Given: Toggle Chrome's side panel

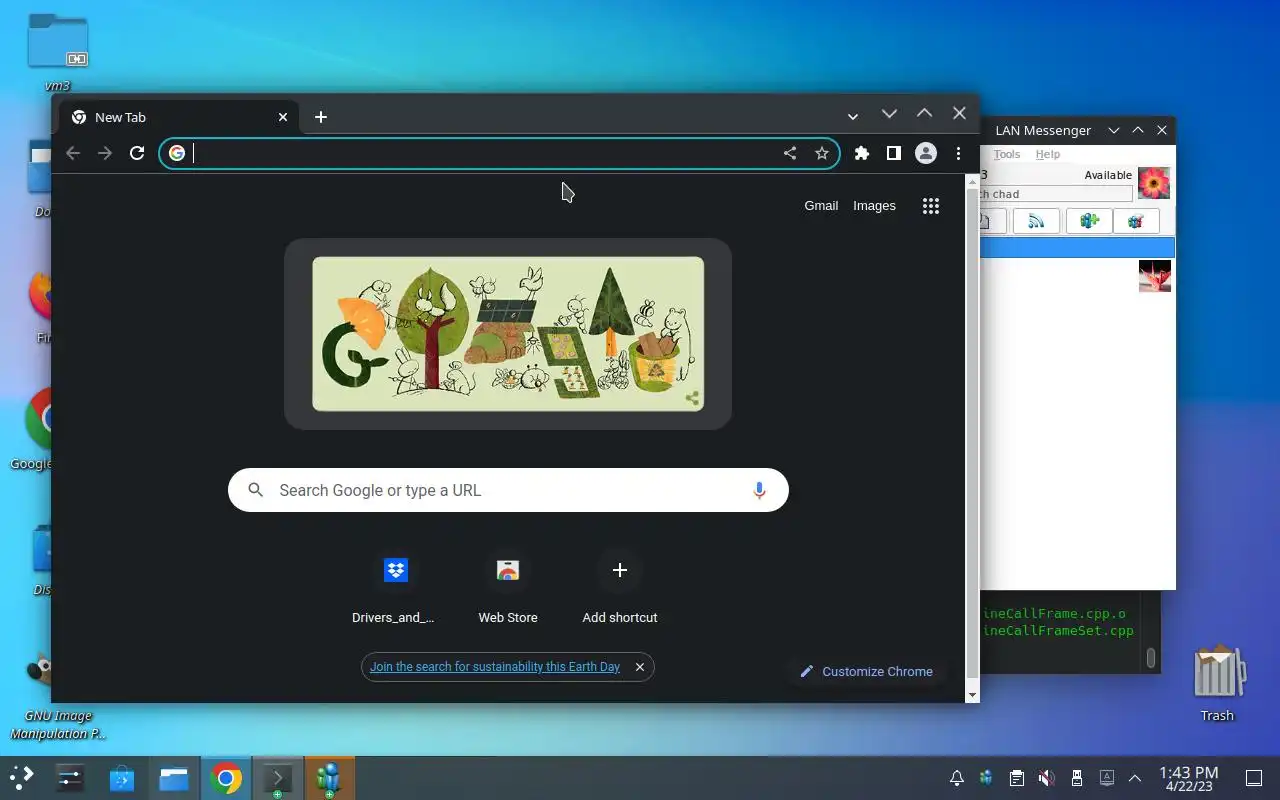Looking at the screenshot, I should [894, 153].
